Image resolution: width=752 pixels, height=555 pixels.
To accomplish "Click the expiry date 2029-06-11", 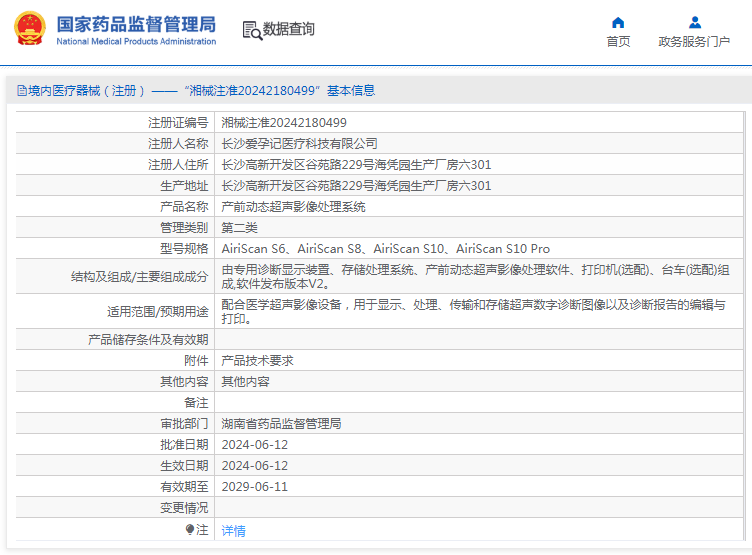I will (254, 487).
